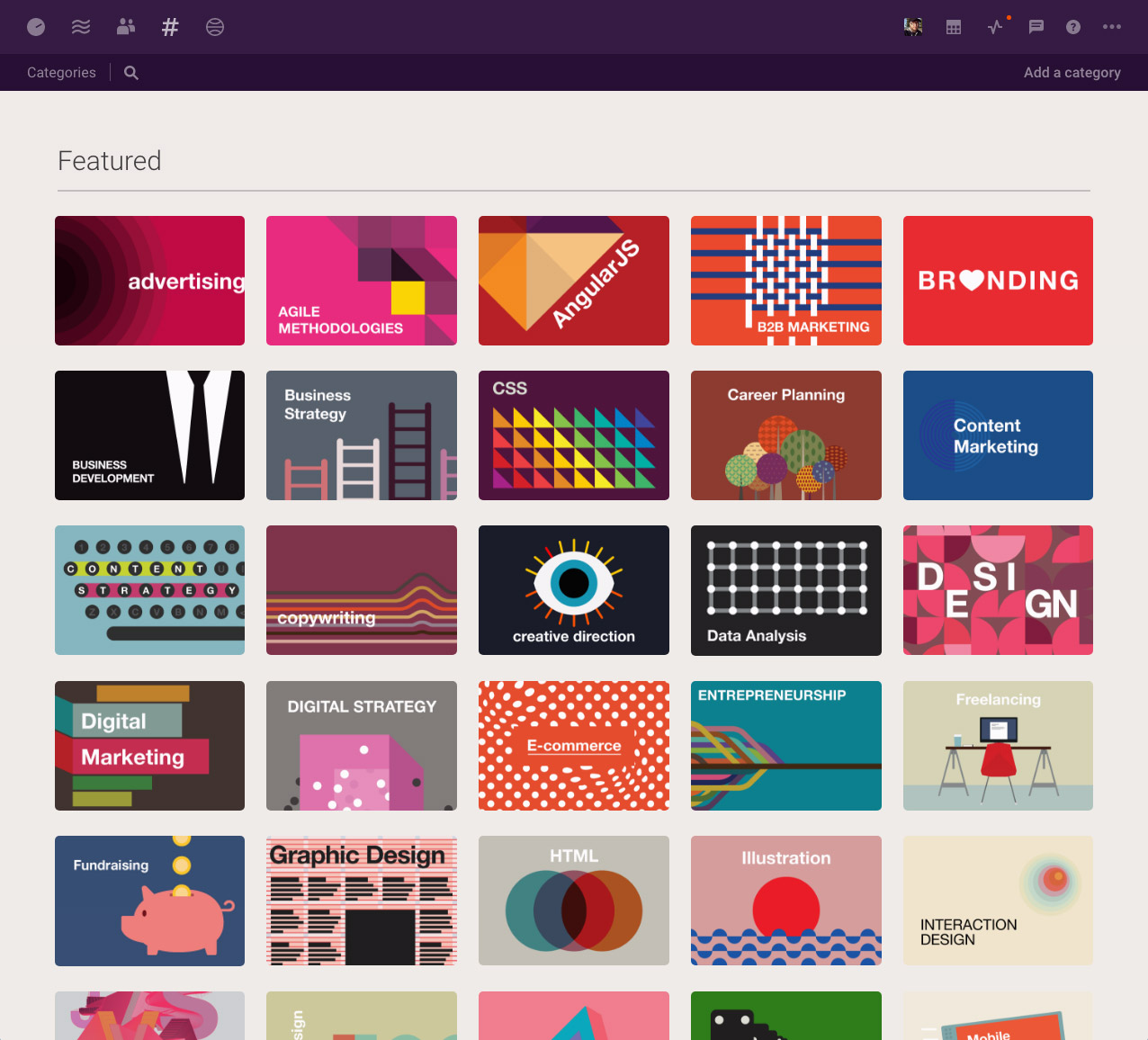Open the hashtag categories icon
1148x1040 pixels.
pos(170,27)
